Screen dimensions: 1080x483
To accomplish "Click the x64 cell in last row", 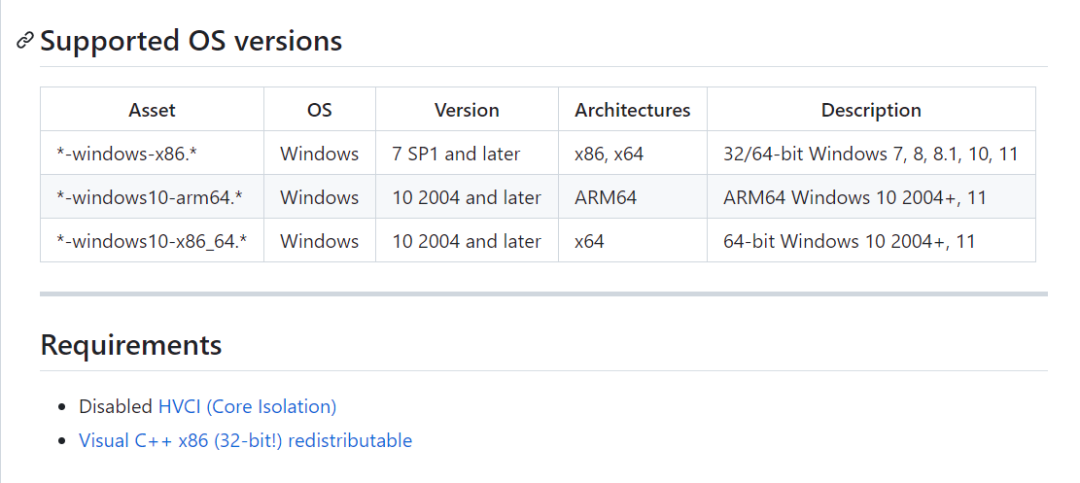I will (x=589, y=242).
